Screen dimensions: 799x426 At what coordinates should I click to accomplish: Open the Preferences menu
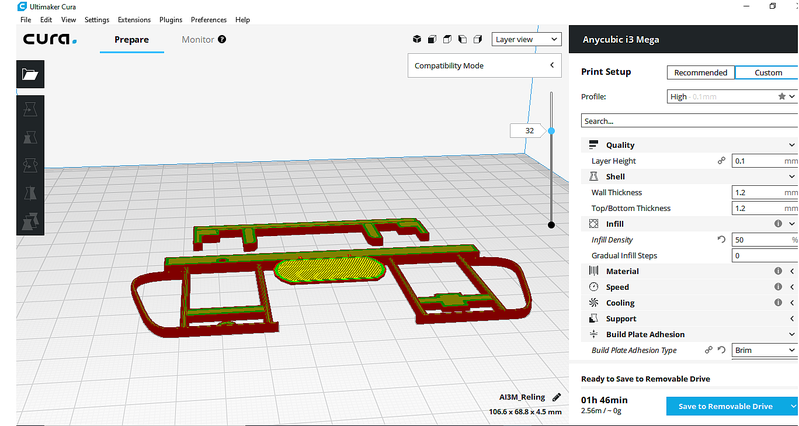pos(209,20)
